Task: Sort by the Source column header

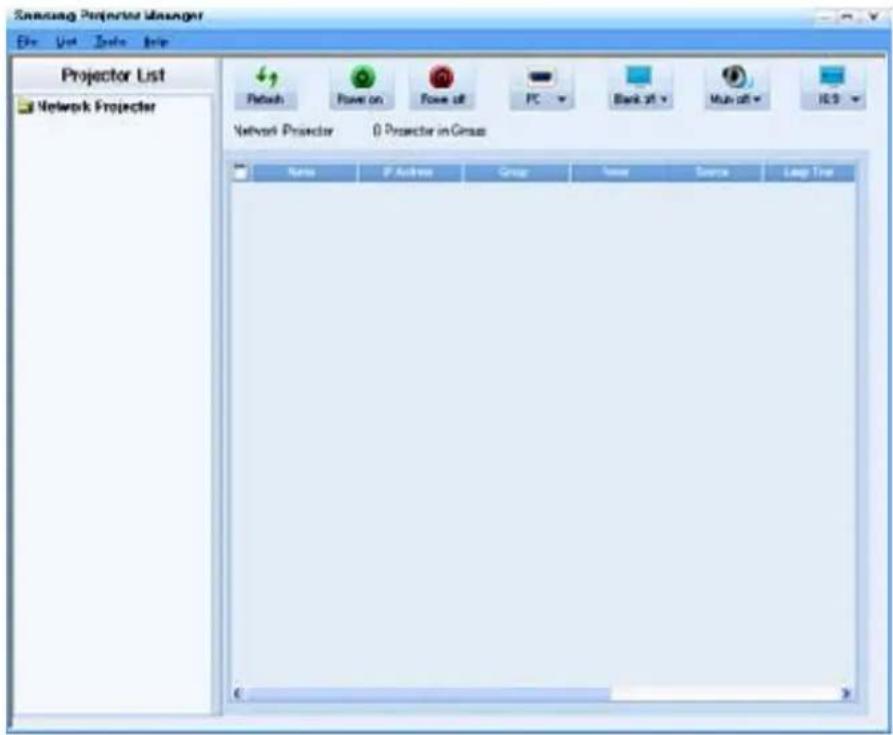Action: 713,172
